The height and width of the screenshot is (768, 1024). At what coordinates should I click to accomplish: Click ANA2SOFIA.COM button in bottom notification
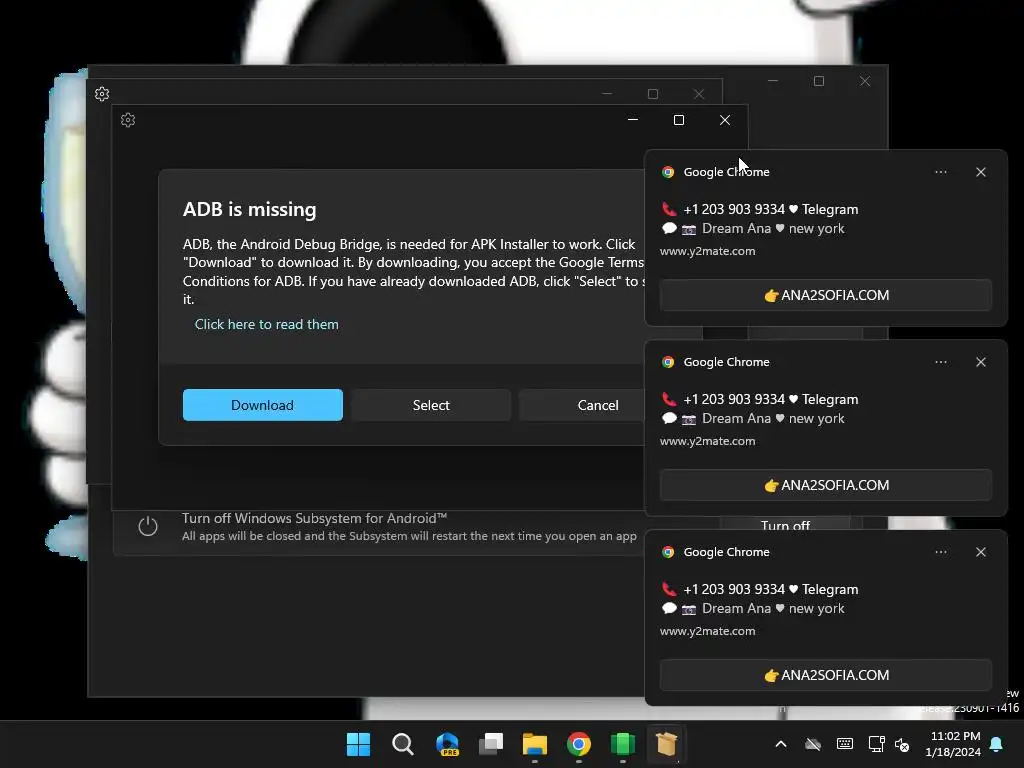[x=825, y=675]
